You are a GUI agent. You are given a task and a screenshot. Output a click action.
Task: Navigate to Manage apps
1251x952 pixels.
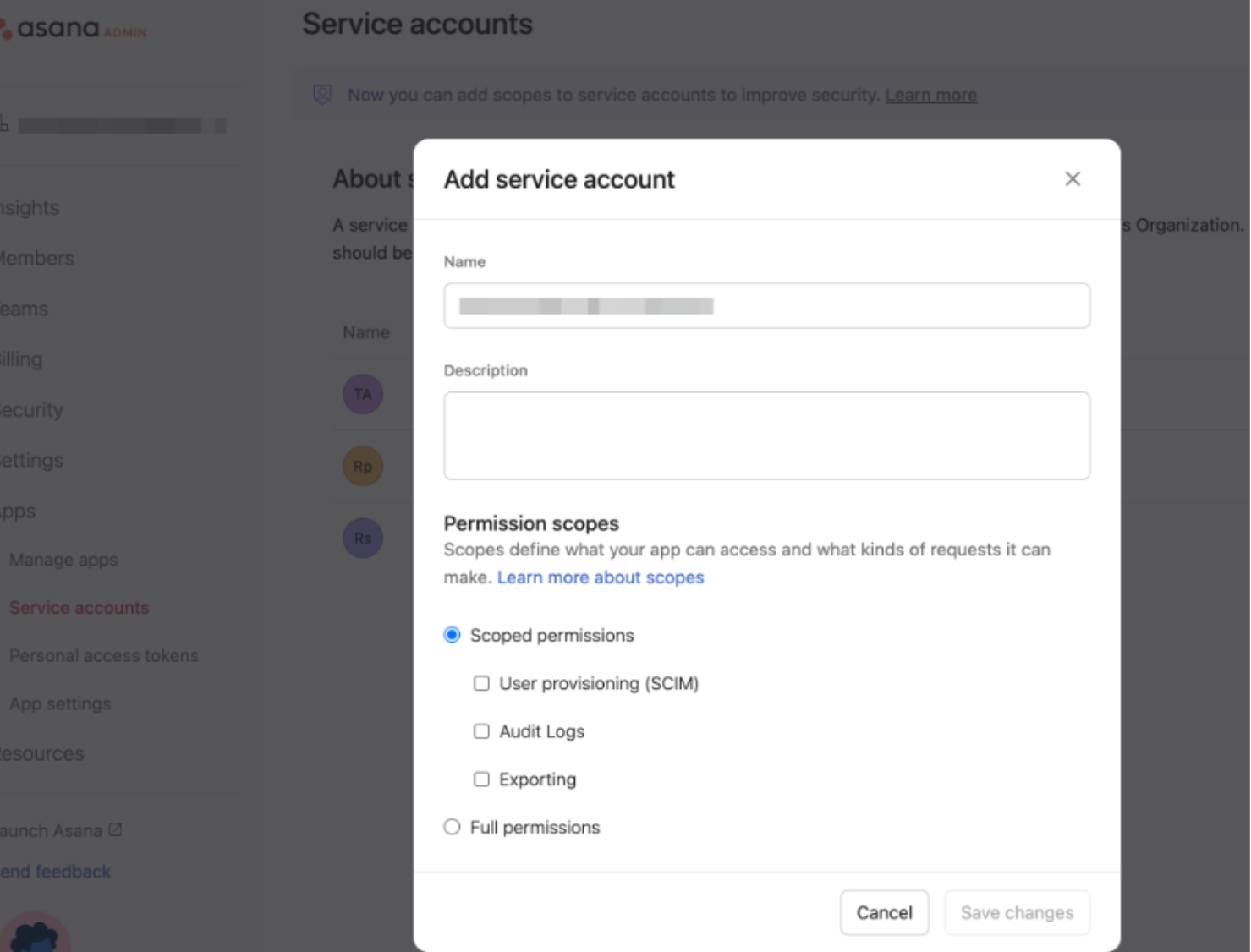(63, 559)
